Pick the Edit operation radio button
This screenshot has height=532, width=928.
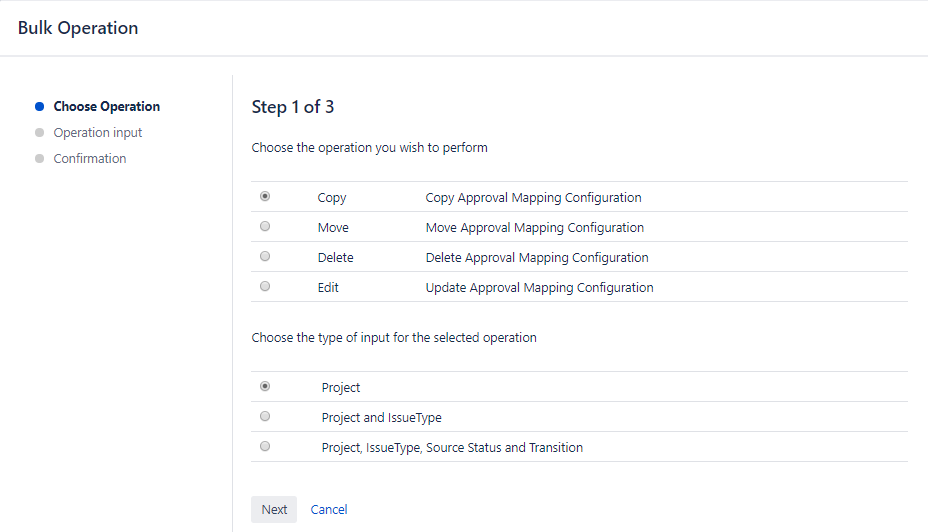click(x=265, y=287)
